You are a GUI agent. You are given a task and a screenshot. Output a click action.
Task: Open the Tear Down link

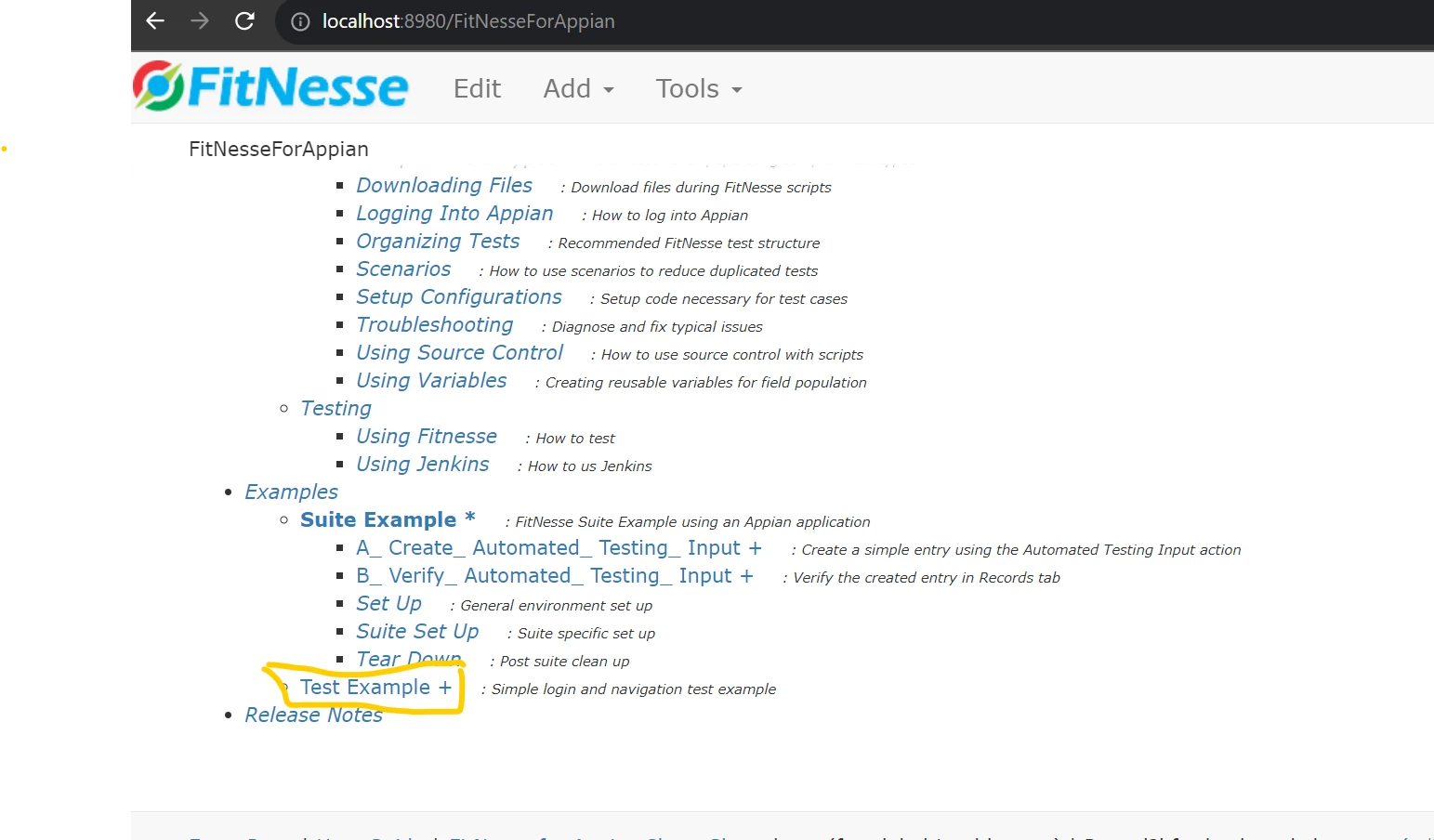[409, 660]
